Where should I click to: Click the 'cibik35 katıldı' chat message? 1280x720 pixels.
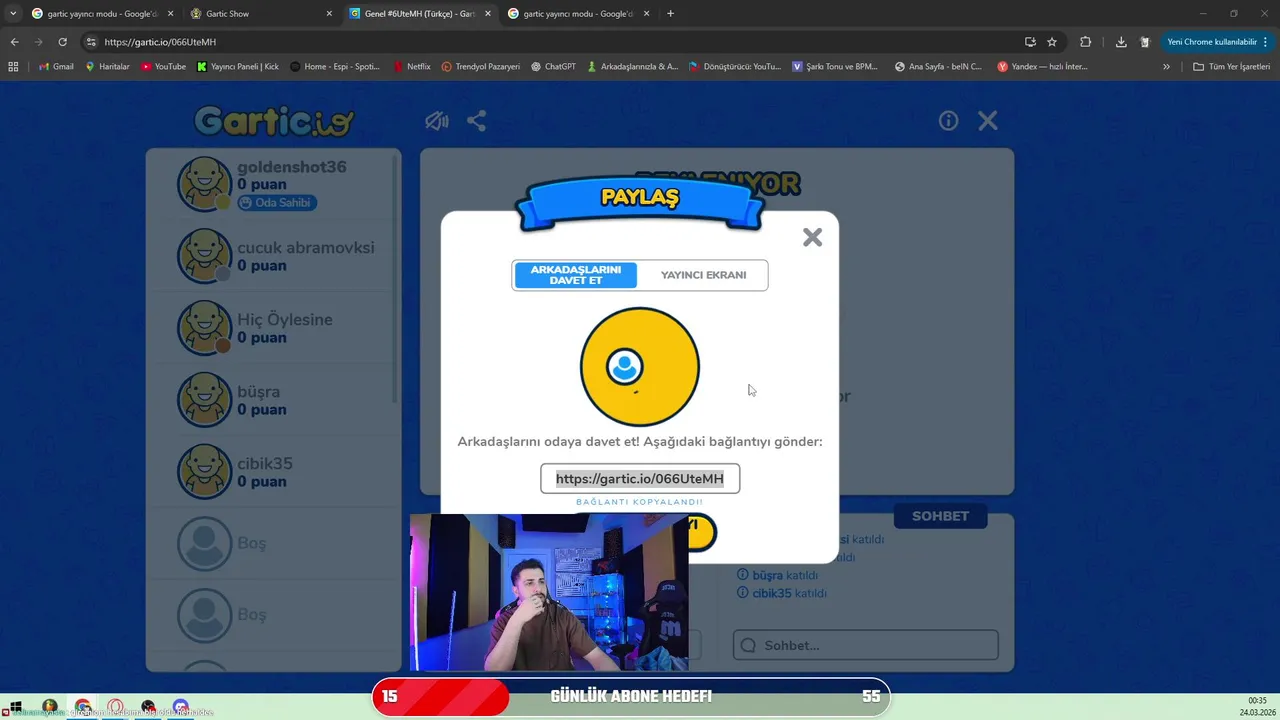(x=781, y=593)
